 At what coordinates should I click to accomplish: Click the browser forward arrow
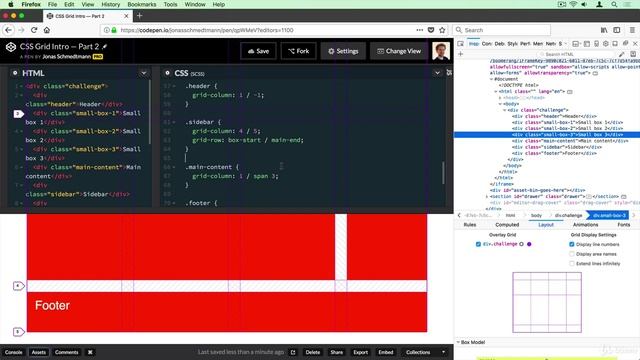click(21, 30)
